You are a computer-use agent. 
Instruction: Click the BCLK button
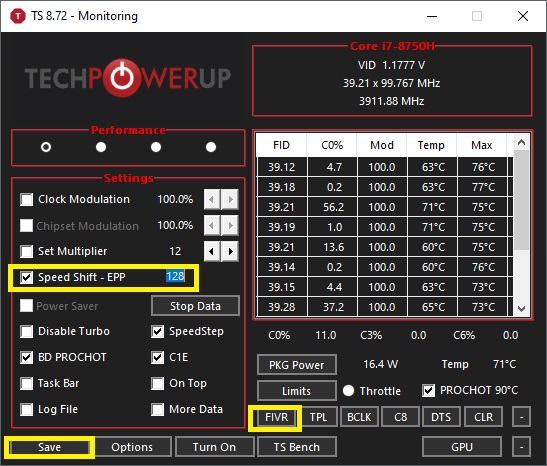359,417
